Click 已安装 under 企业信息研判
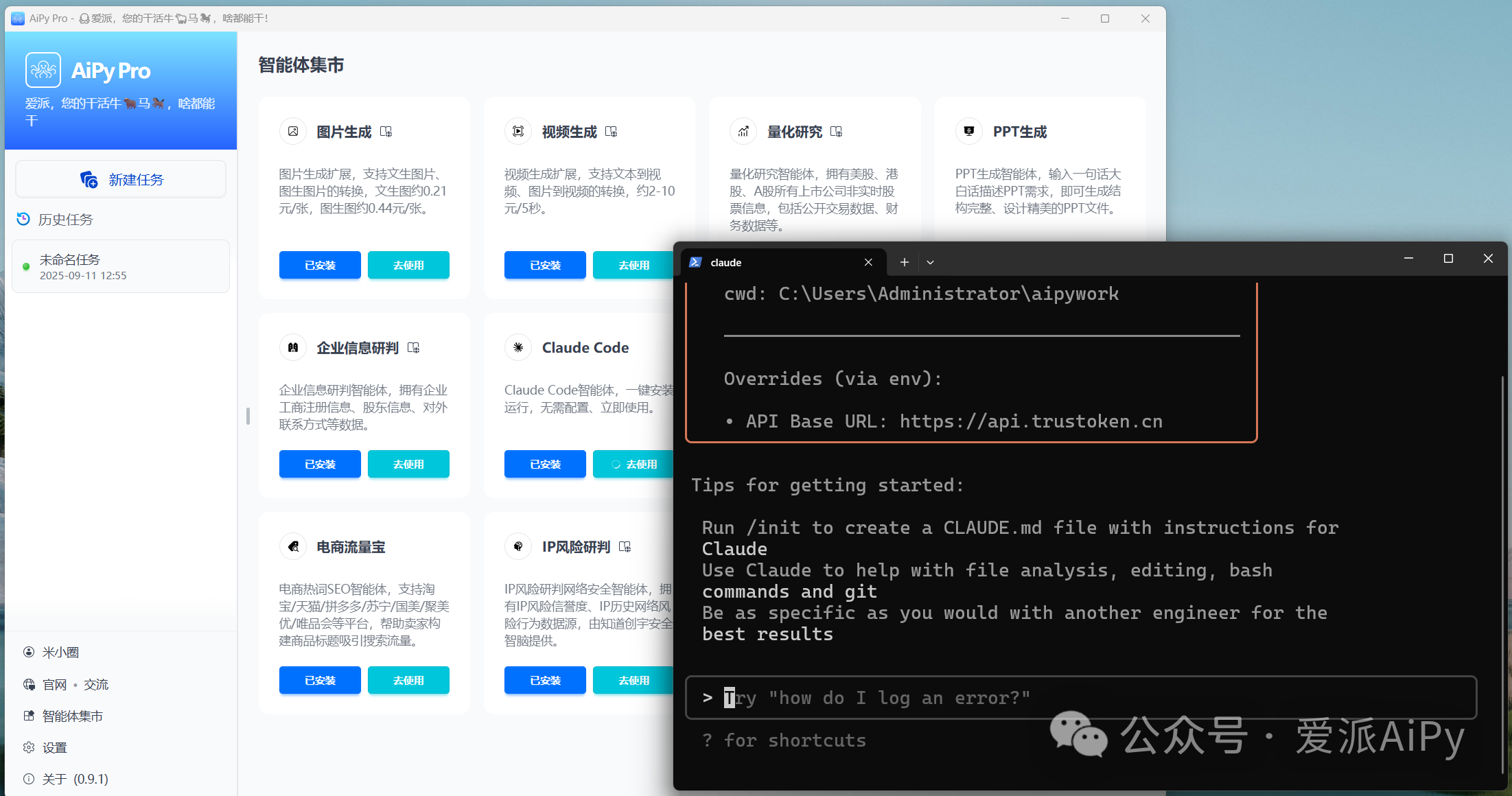This screenshot has height=796, width=1512. click(320, 464)
